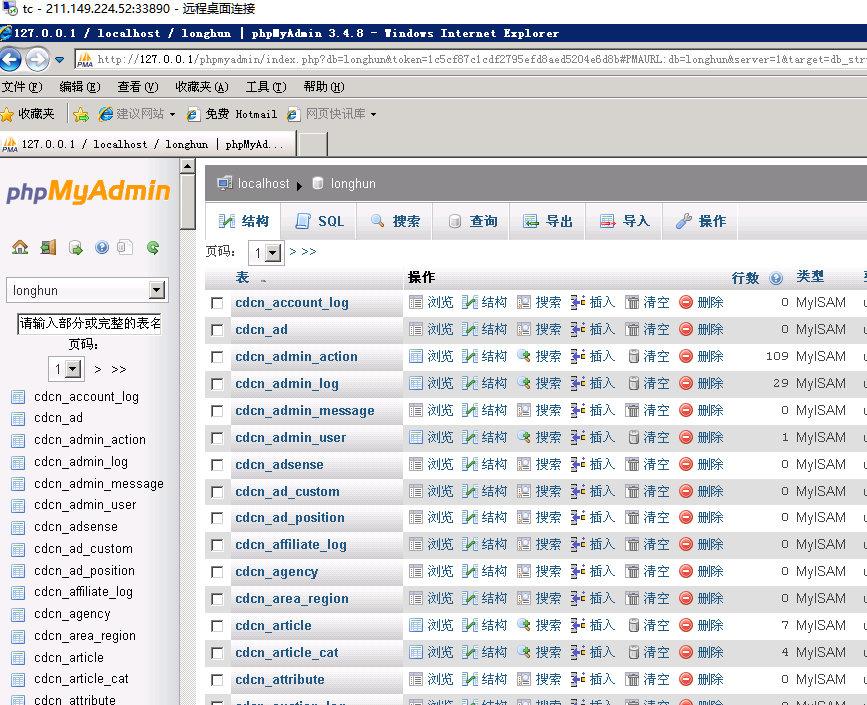Click empty trash icon for cdcn_adsense row
This screenshot has width=867, height=705.
(x=632, y=464)
